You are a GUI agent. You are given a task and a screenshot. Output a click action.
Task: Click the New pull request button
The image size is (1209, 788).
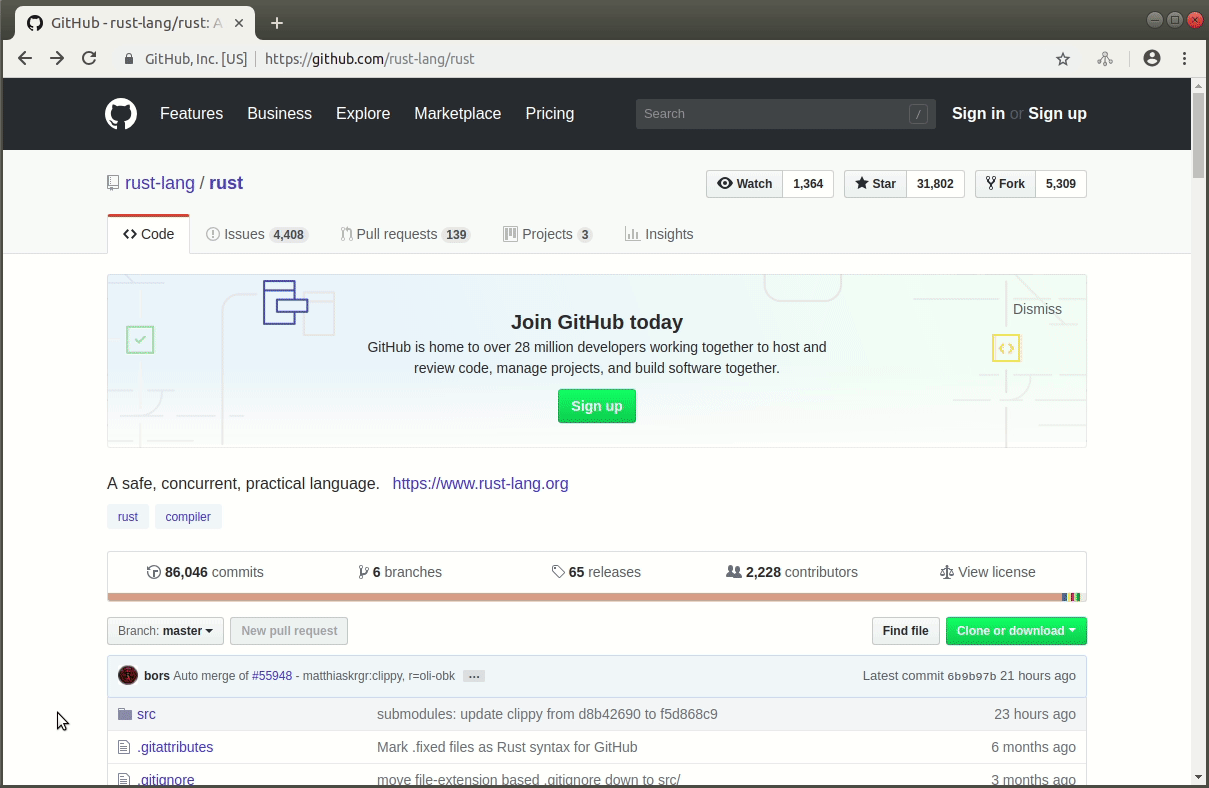pos(289,631)
